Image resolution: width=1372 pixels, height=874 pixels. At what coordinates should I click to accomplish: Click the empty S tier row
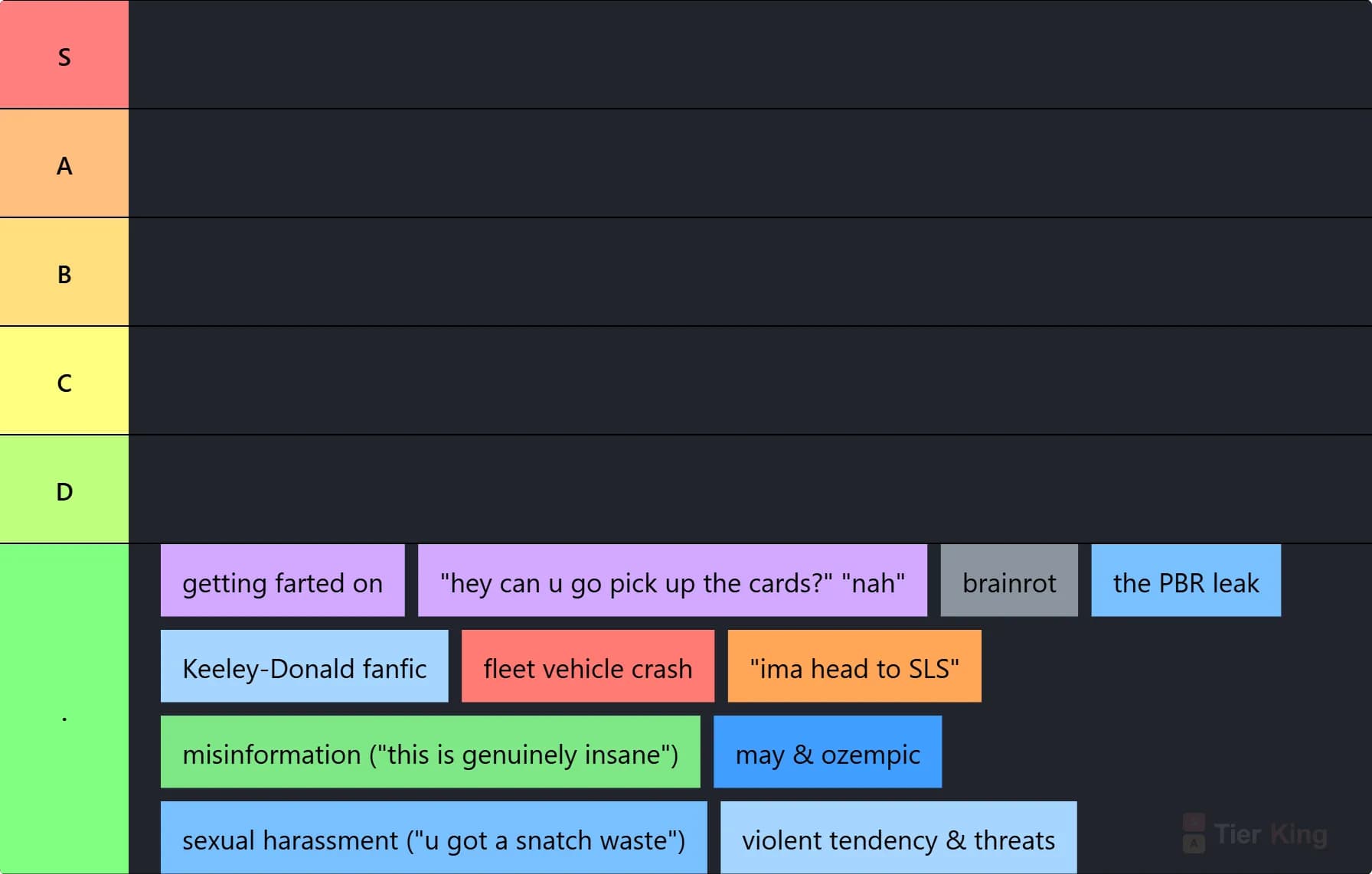750,54
